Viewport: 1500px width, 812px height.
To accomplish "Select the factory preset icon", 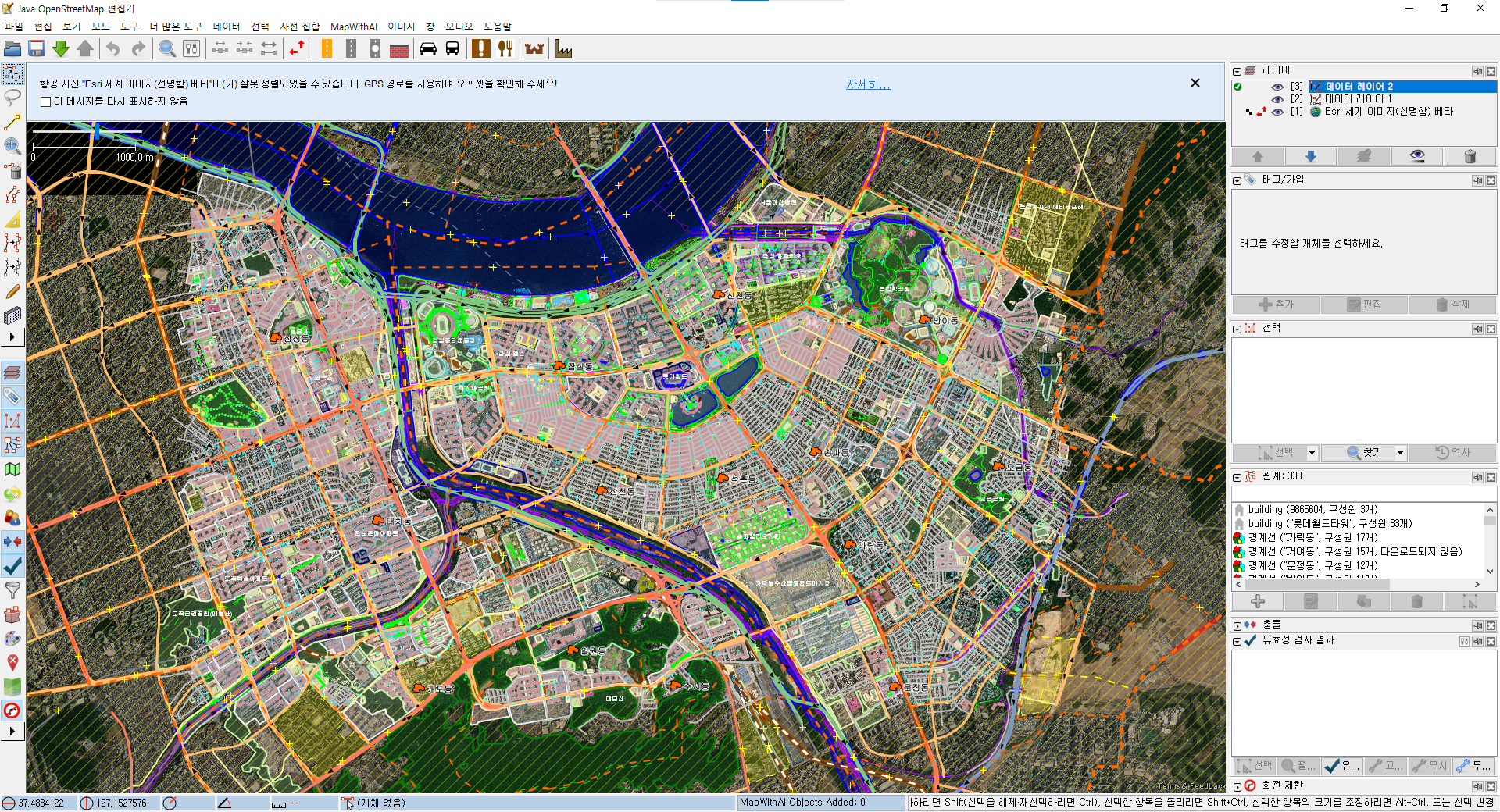I will click(x=563, y=49).
